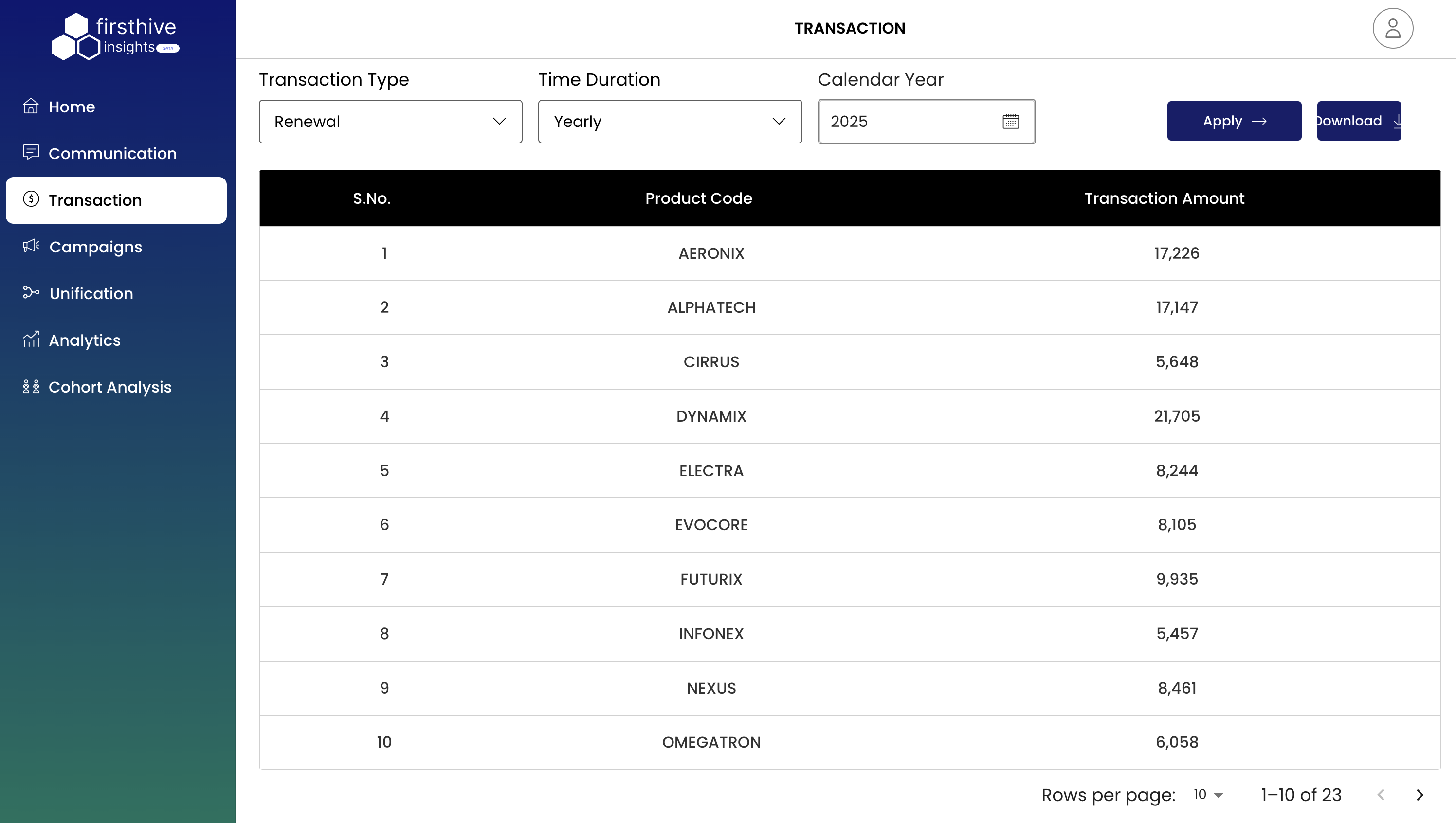Click the Analytics chart icon
Screen dimensions: 1456x823
tap(31, 340)
